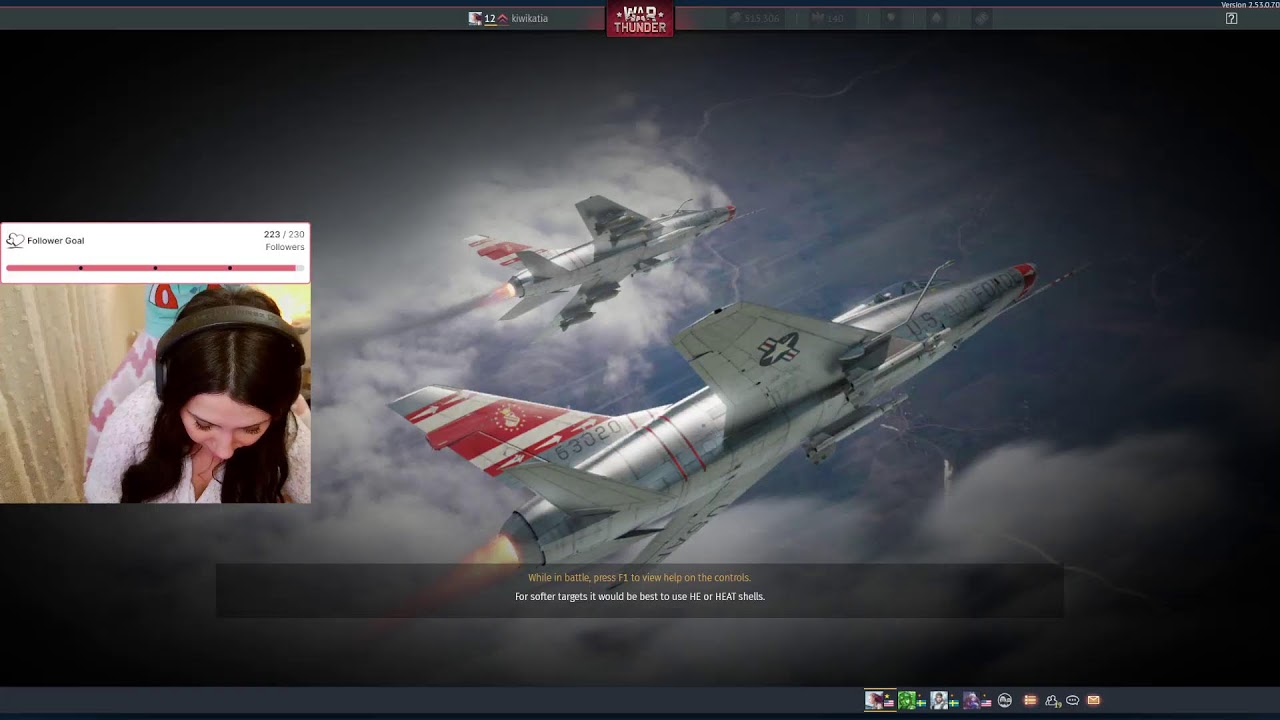Open the help question mark icon
The height and width of the screenshot is (720, 1280).
click(x=1232, y=18)
